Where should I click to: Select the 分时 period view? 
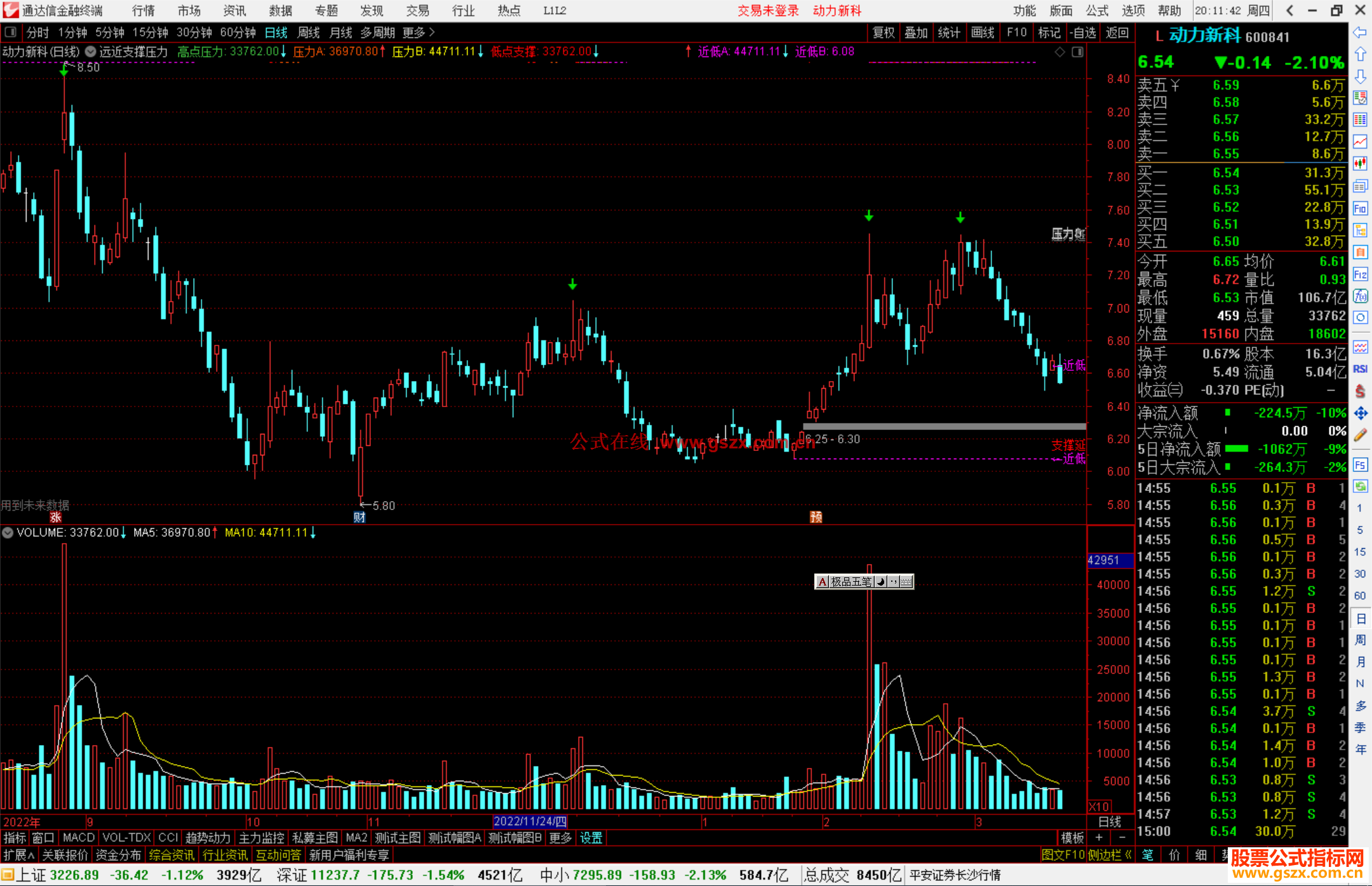pos(37,32)
